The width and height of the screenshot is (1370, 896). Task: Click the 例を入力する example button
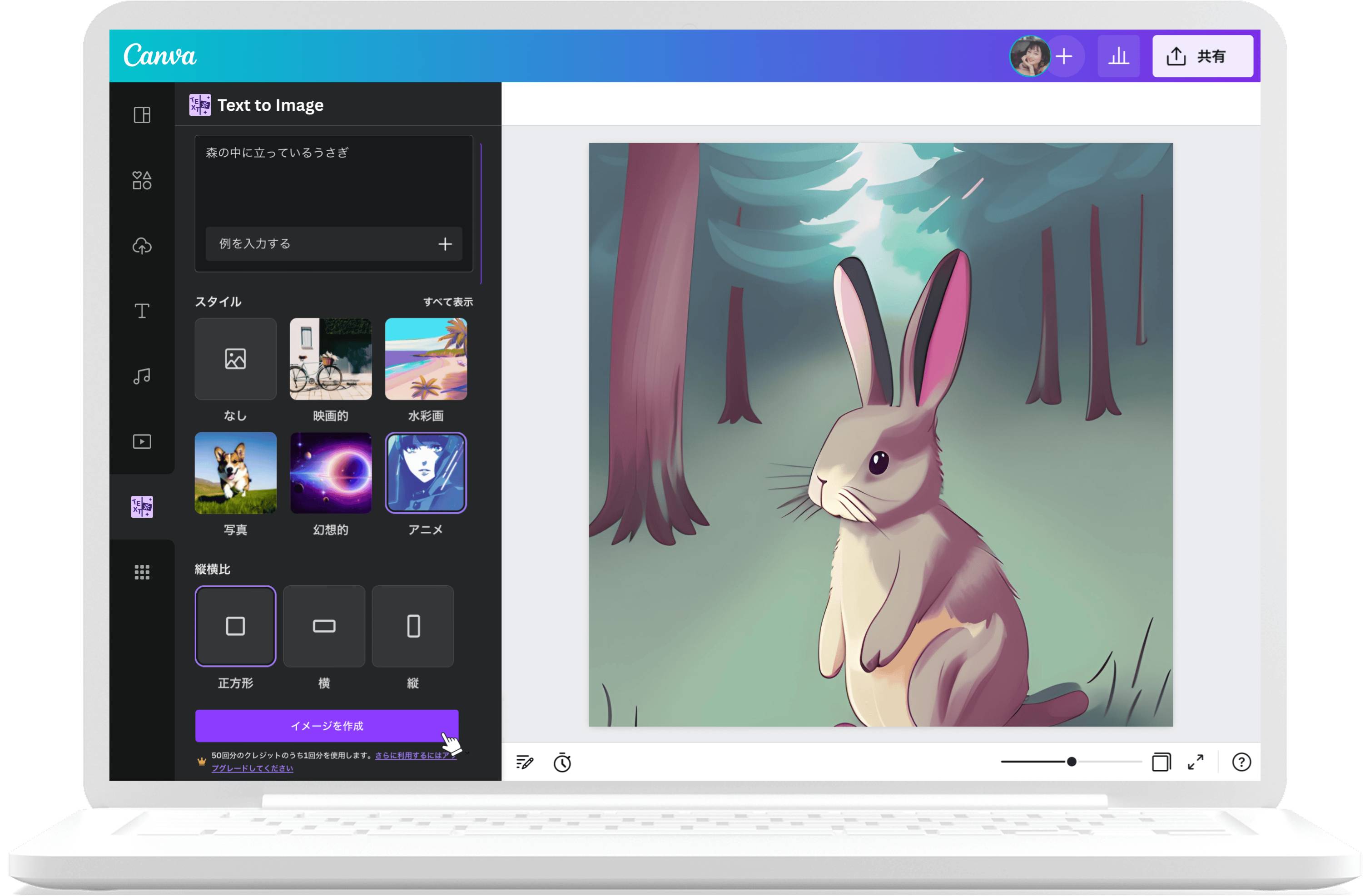point(334,244)
